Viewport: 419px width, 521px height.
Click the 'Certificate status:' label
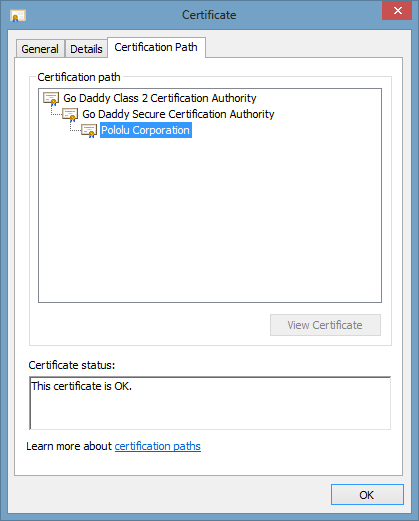pos(72,365)
